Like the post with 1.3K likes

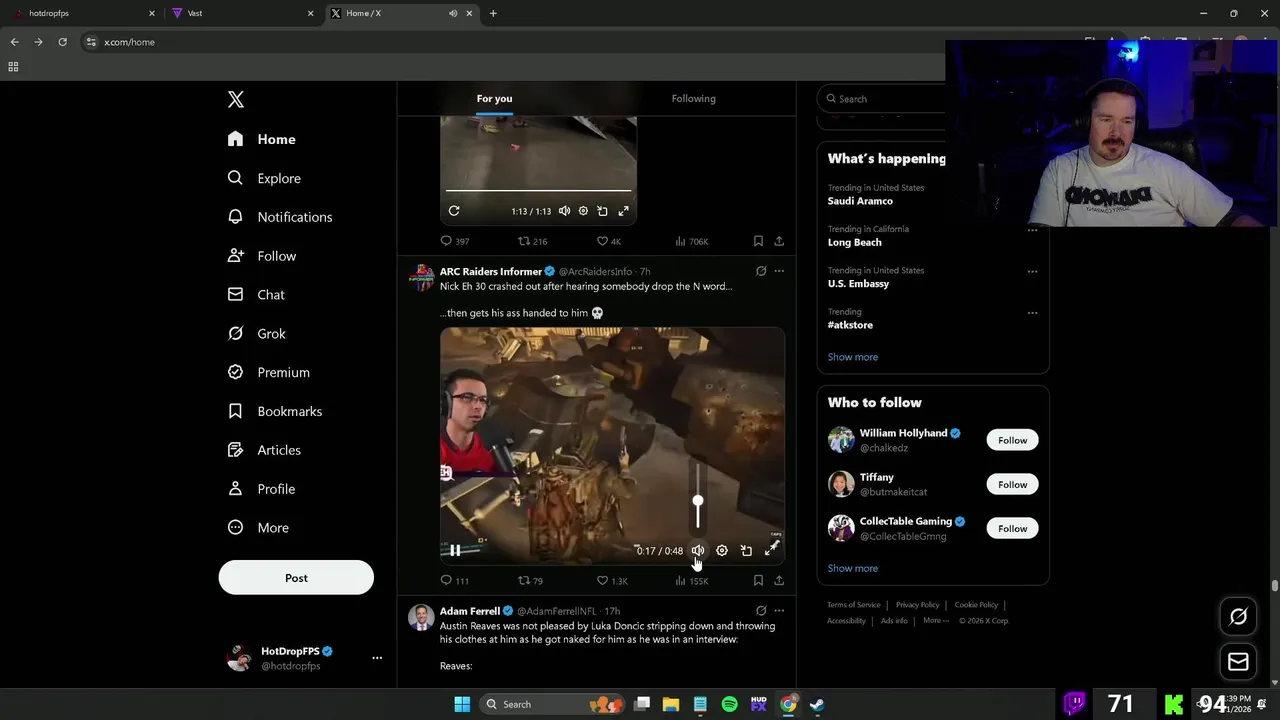tap(612, 580)
